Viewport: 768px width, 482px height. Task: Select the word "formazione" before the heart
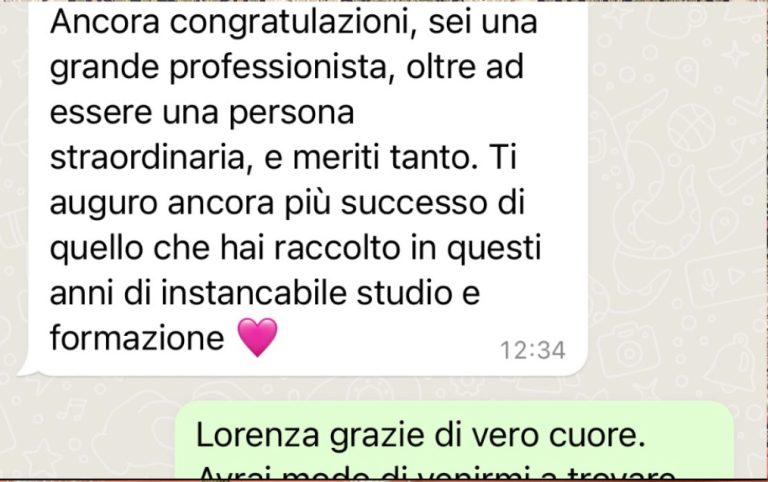click(x=137, y=338)
